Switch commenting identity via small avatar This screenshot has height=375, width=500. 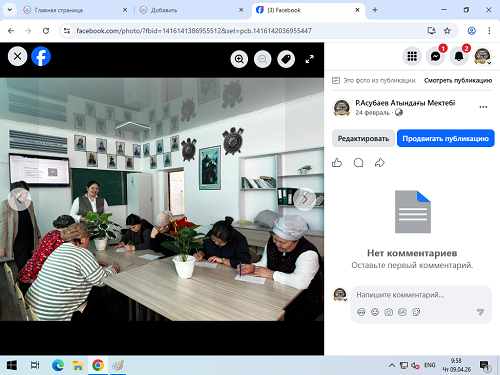point(340,294)
